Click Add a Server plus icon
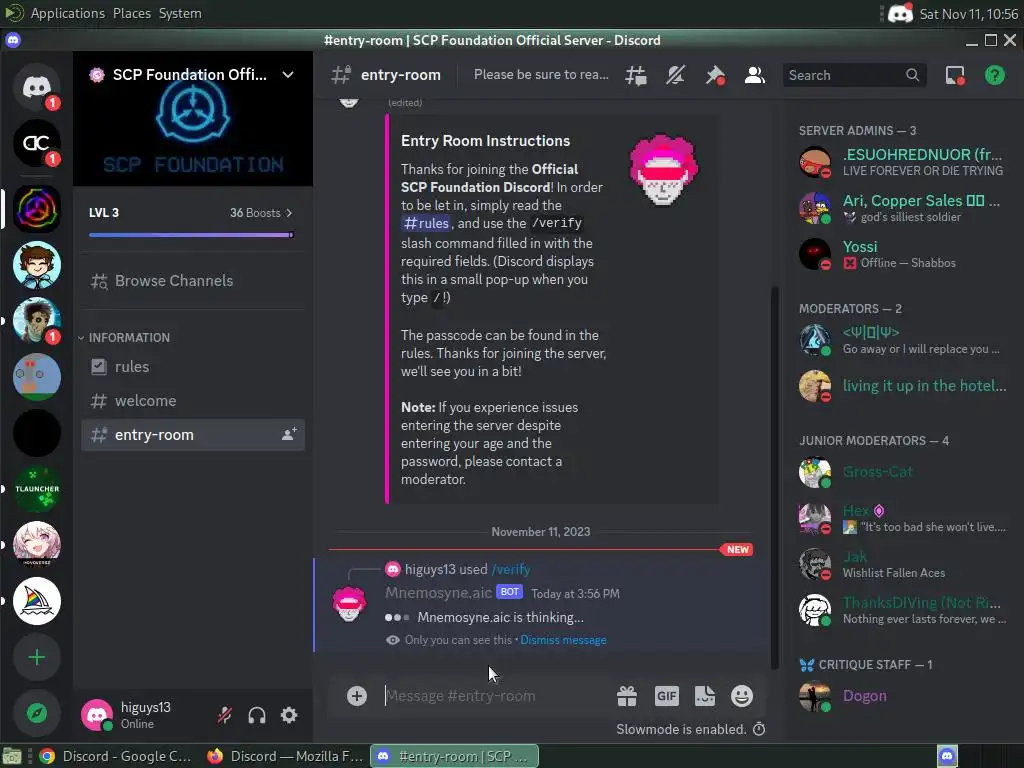Viewport: 1024px width, 768px height. [x=37, y=657]
